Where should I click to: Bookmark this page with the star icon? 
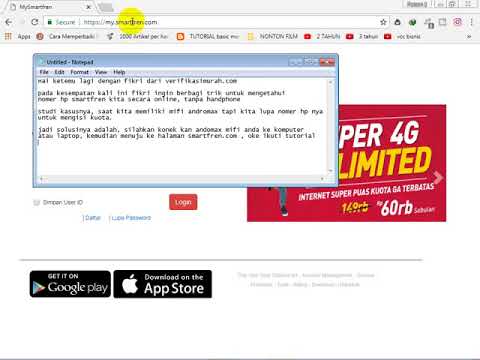coord(383,22)
